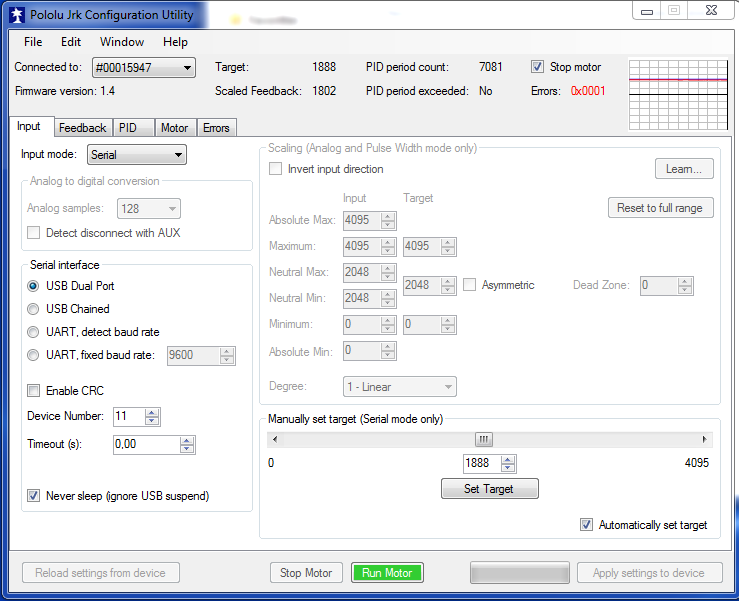Image resolution: width=739 pixels, height=601 pixels.
Task: Click the Device Number stepper arrows
Action: (x=152, y=417)
